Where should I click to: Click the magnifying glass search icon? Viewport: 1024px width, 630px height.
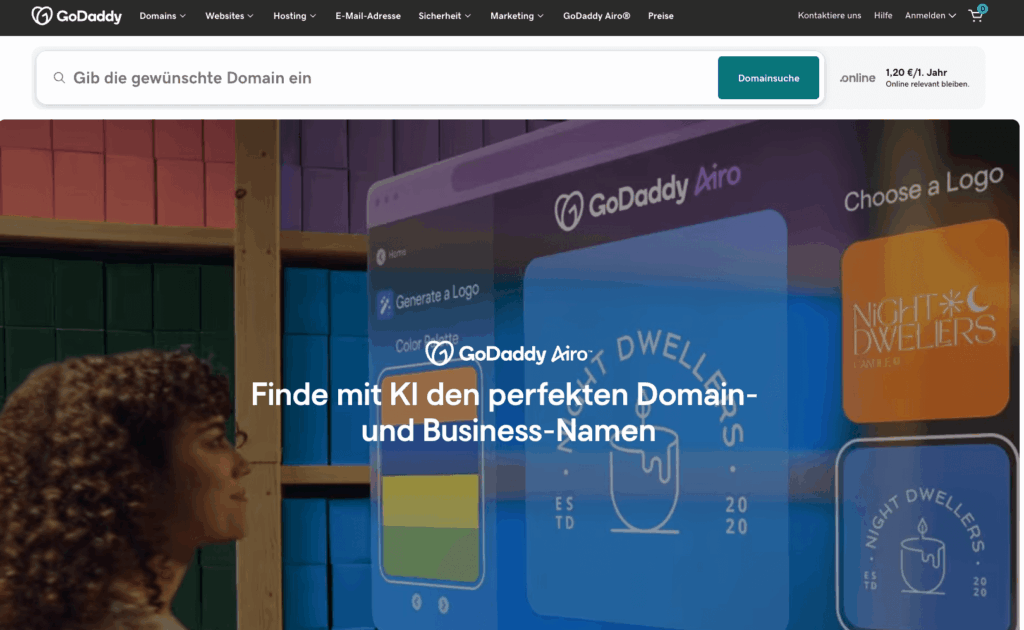point(60,78)
